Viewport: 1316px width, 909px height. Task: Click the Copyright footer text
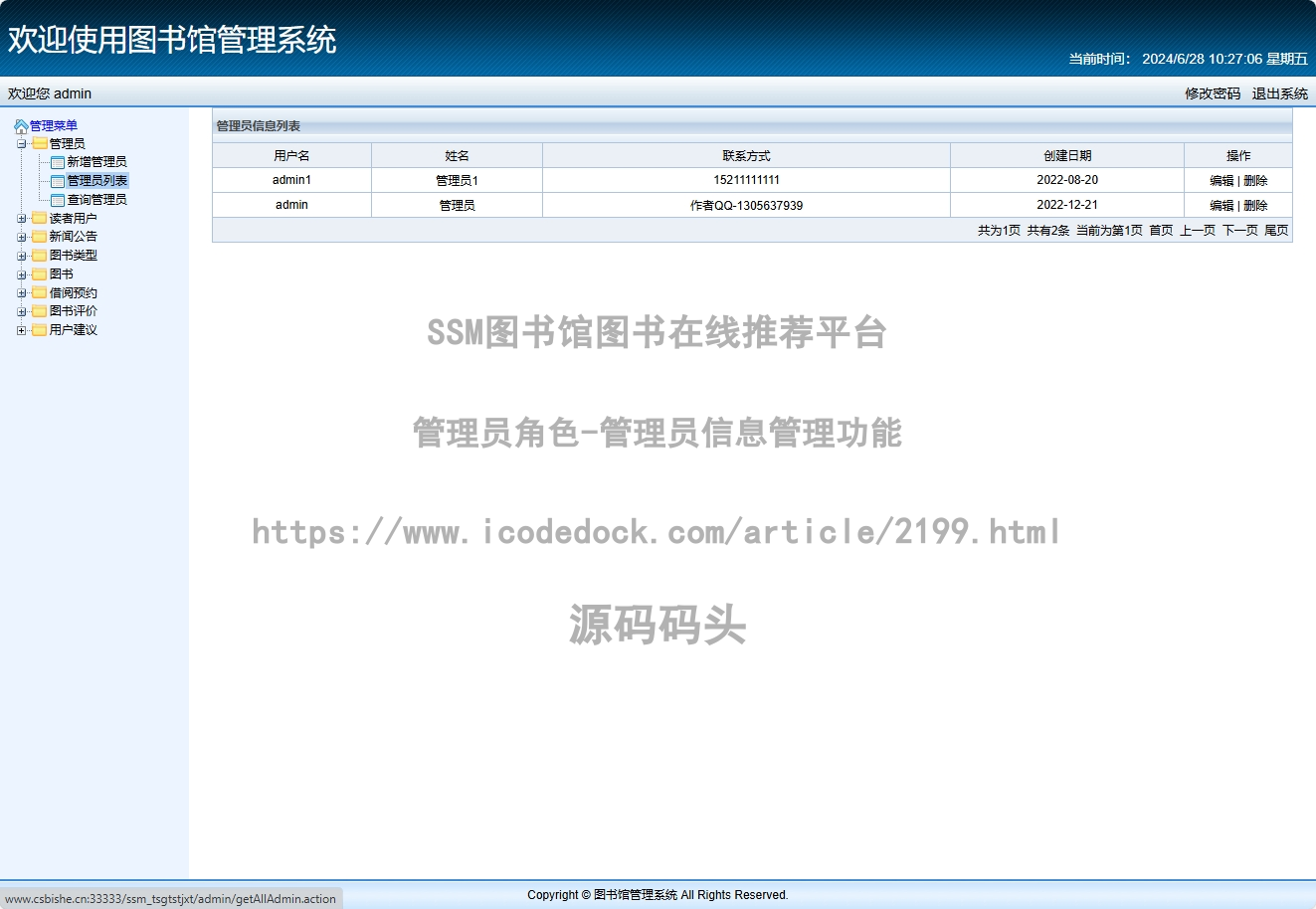click(x=658, y=895)
